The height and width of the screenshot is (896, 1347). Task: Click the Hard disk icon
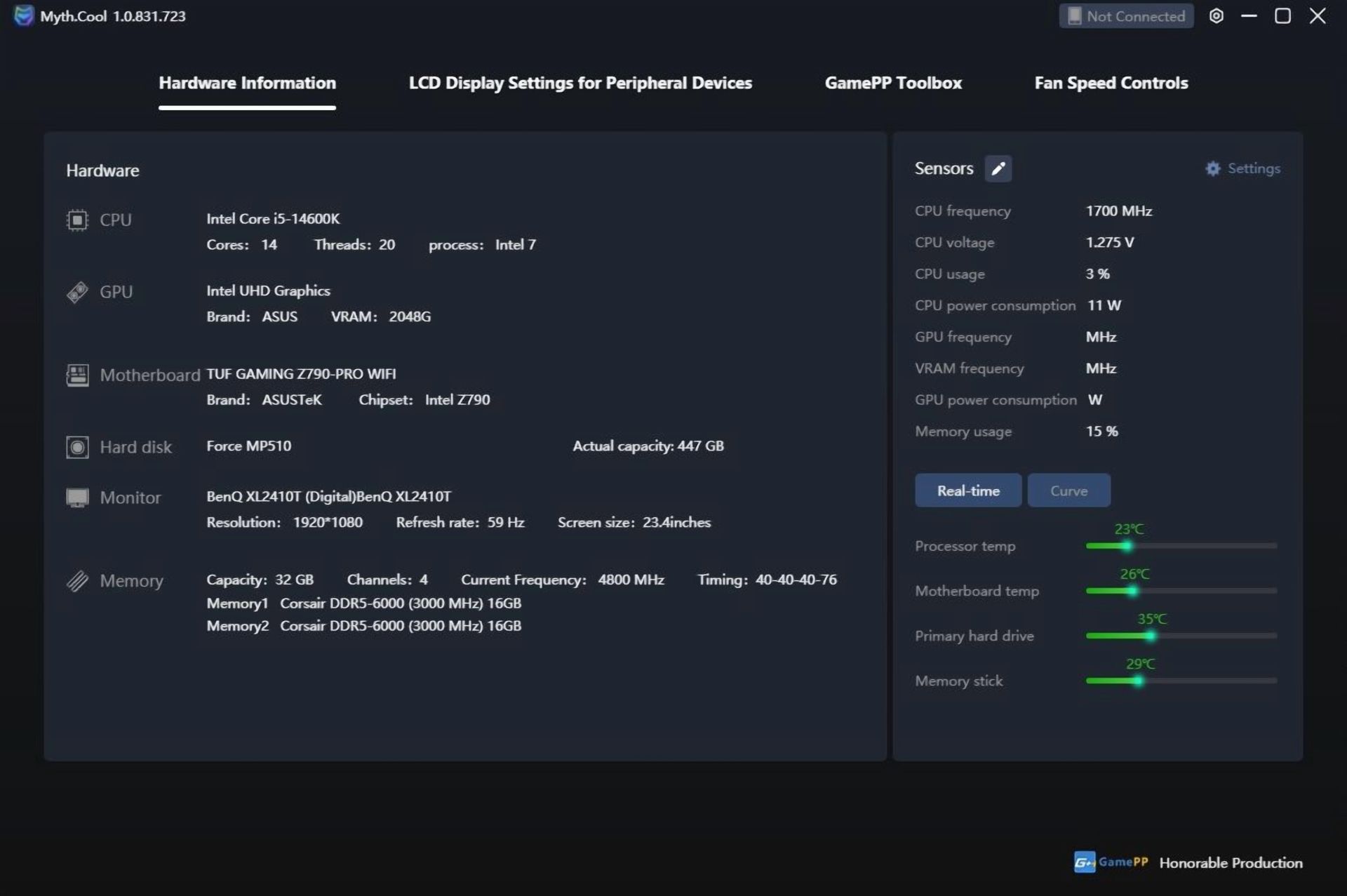77,447
